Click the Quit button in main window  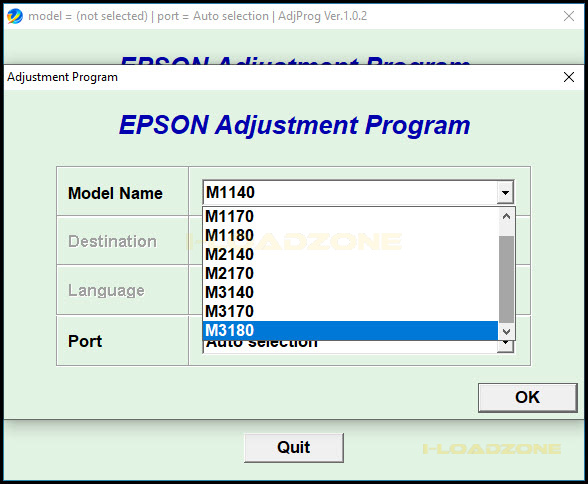pos(294,448)
